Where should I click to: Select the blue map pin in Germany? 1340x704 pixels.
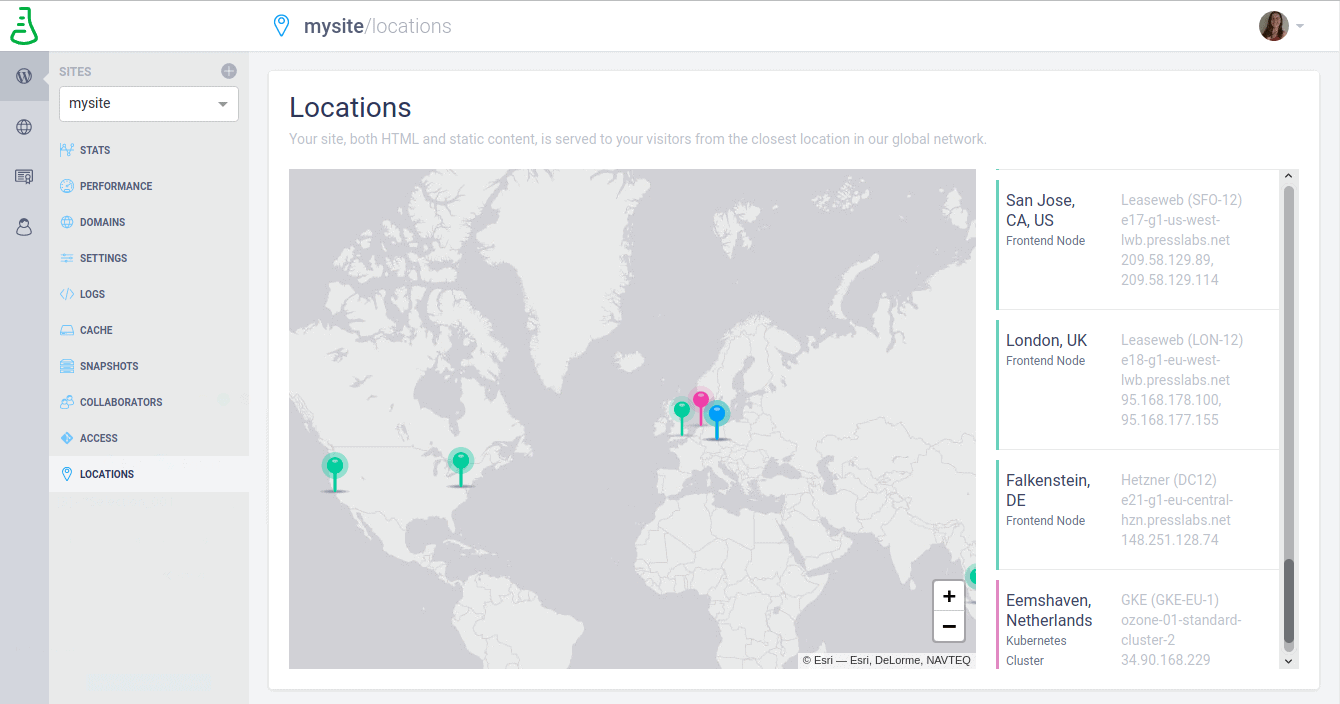pos(717,414)
